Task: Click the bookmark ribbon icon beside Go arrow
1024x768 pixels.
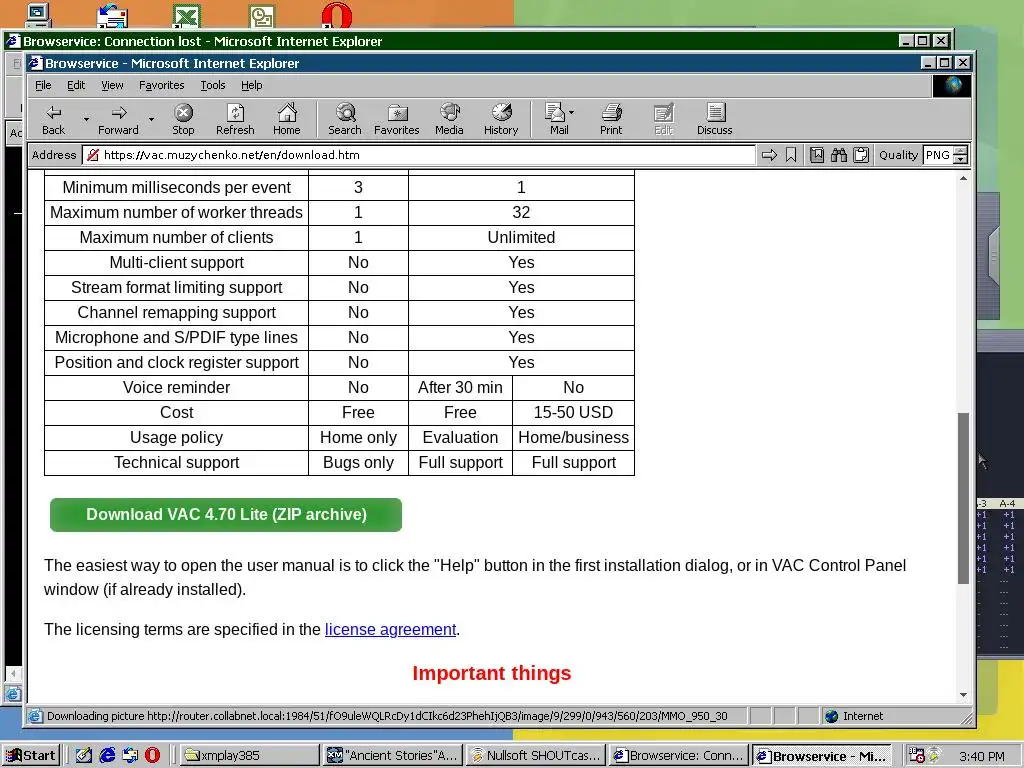Action: point(791,155)
